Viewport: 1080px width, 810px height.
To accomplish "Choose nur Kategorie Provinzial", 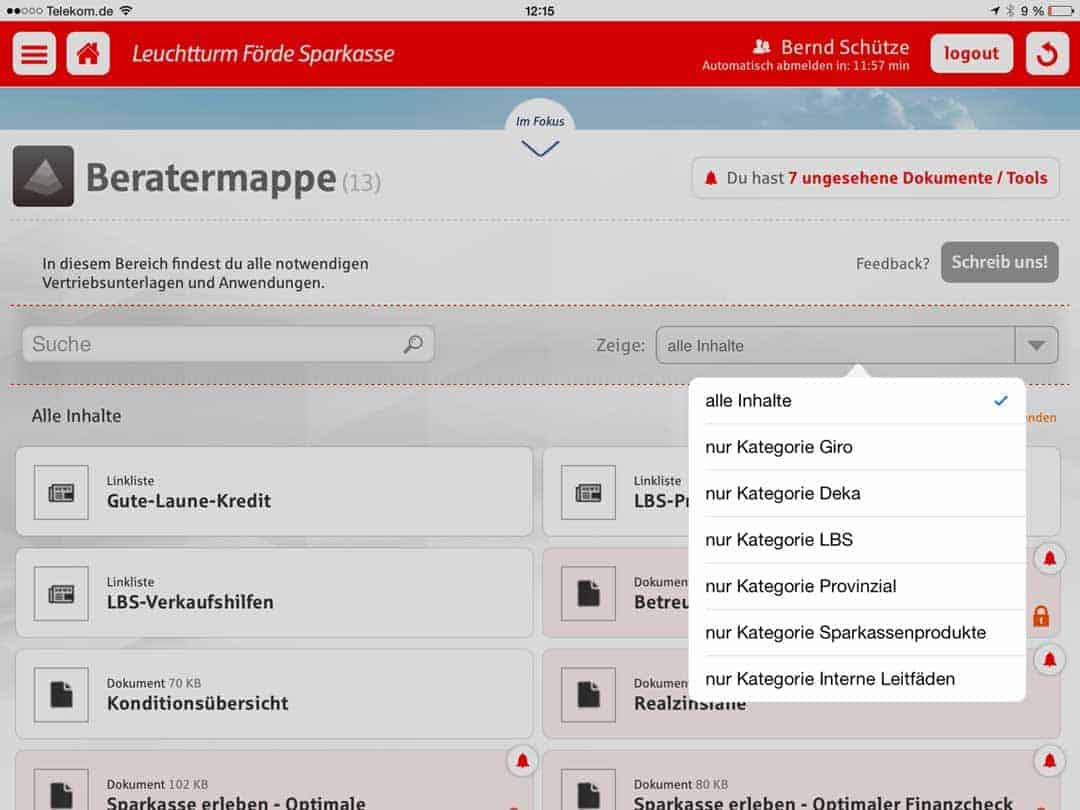I will point(857,586).
